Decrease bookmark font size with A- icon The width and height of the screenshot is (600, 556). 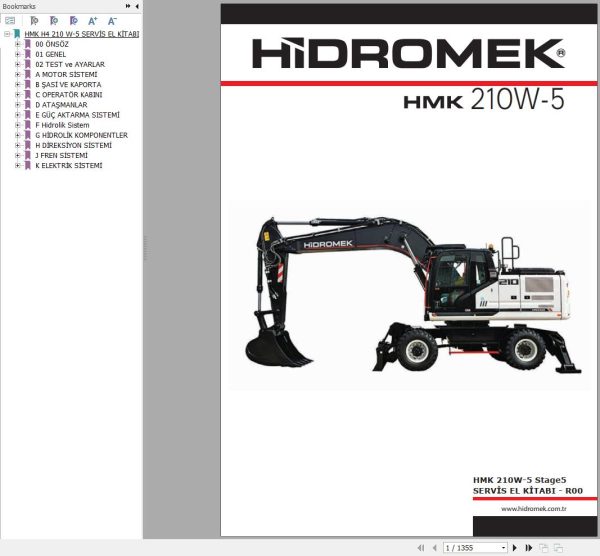[112, 21]
